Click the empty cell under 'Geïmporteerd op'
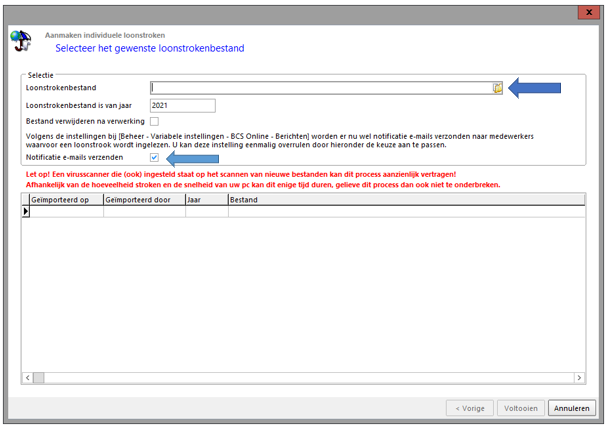The image size is (607, 427). [x=66, y=212]
